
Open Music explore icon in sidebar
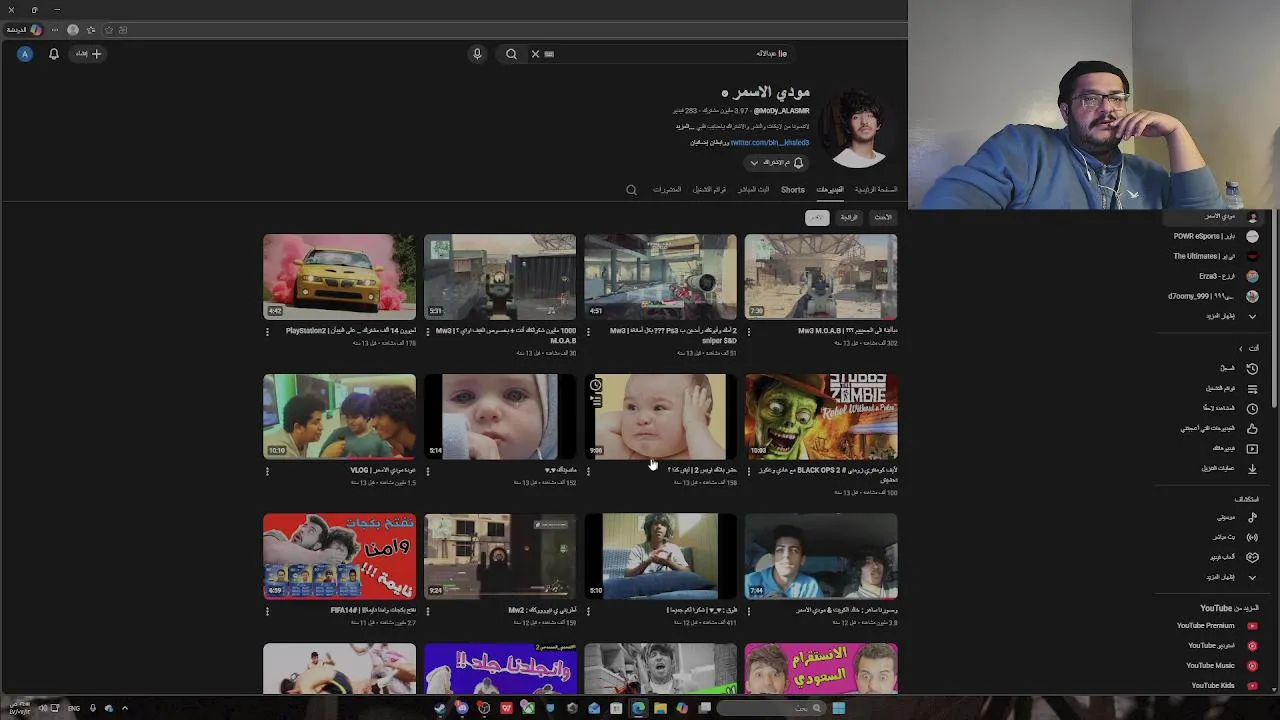click(1252, 517)
